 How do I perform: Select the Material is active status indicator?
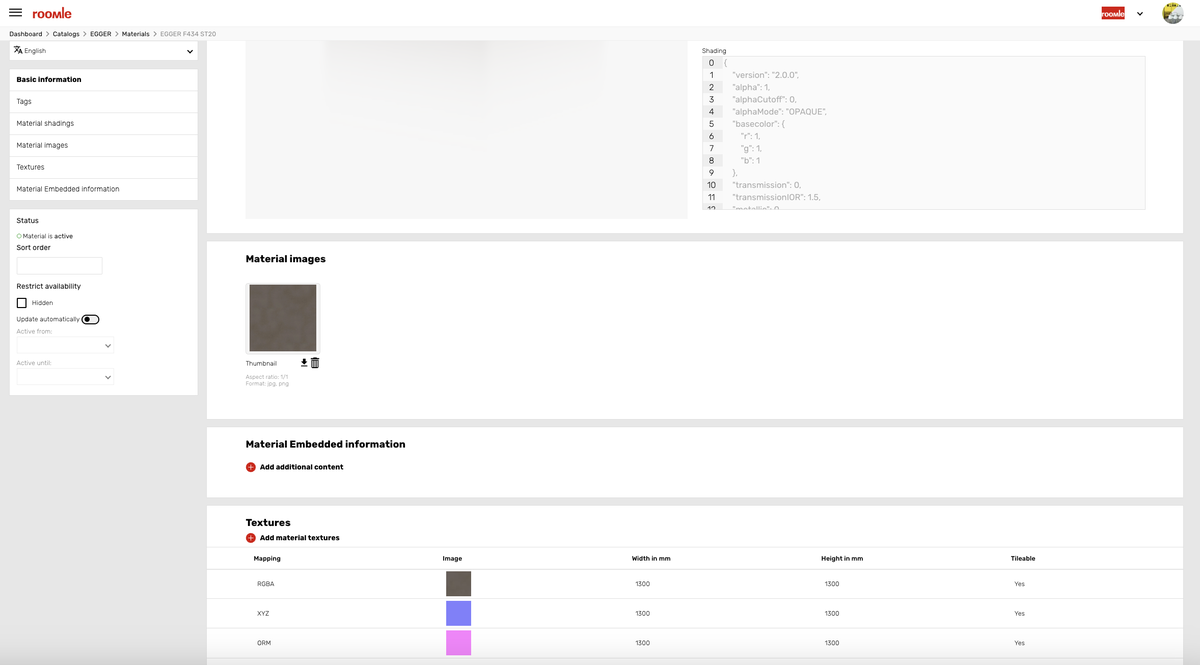coord(18,236)
